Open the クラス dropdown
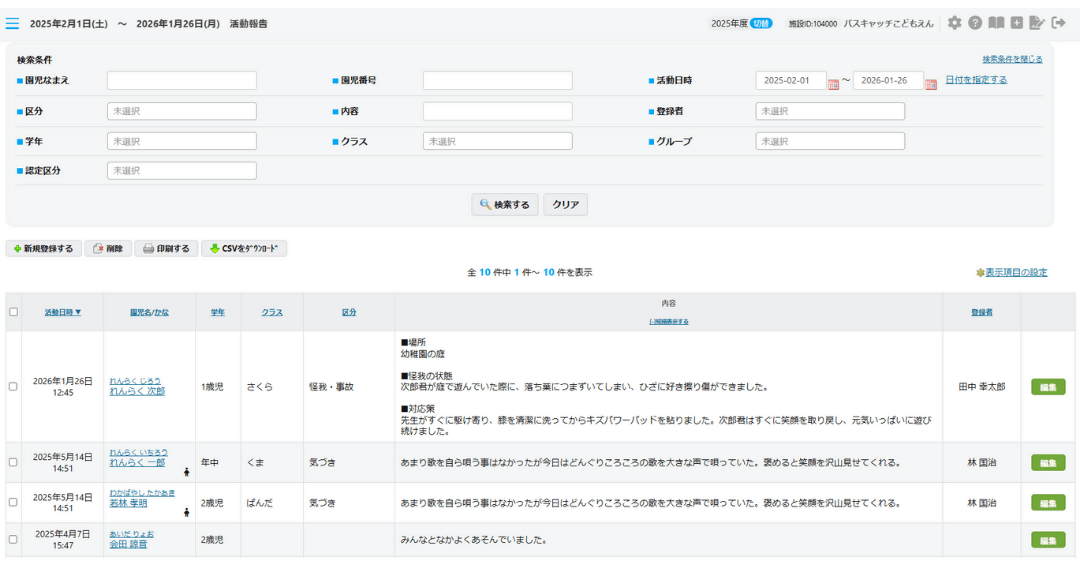Viewport: 1080px width, 566px height. pyautogui.click(x=497, y=141)
